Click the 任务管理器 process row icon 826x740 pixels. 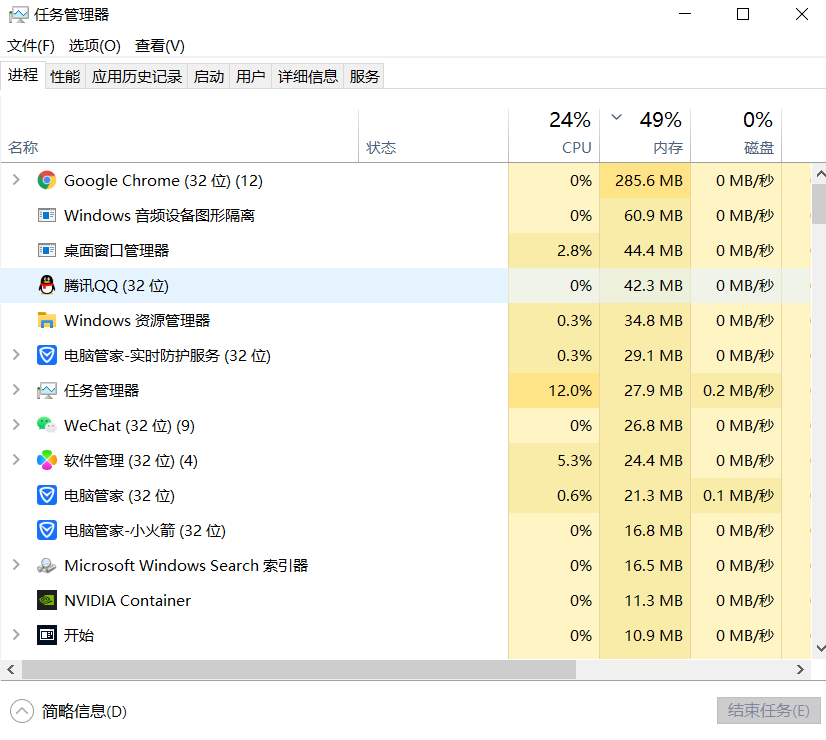[46, 391]
